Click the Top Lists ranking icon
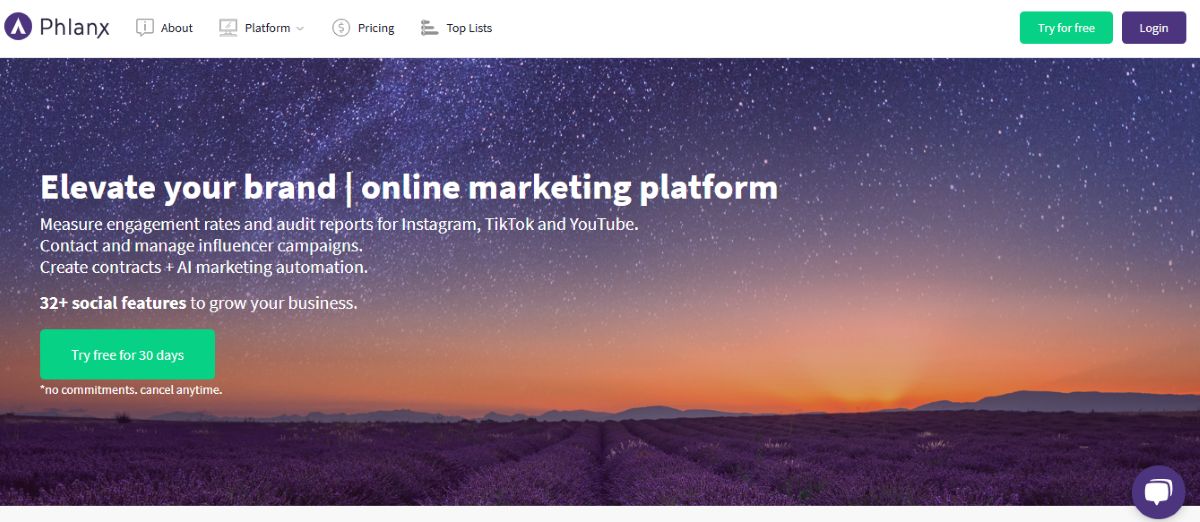 [430, 28]
